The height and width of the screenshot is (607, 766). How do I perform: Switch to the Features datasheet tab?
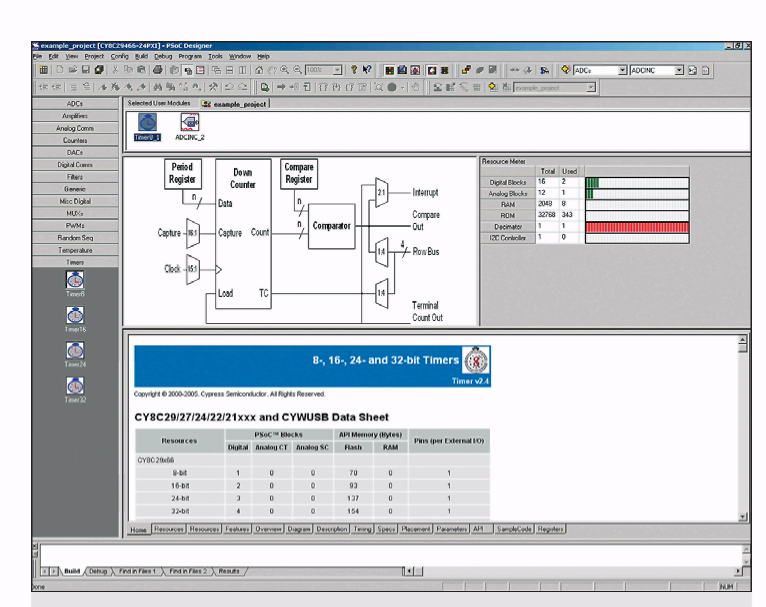(x=237, y=529)
